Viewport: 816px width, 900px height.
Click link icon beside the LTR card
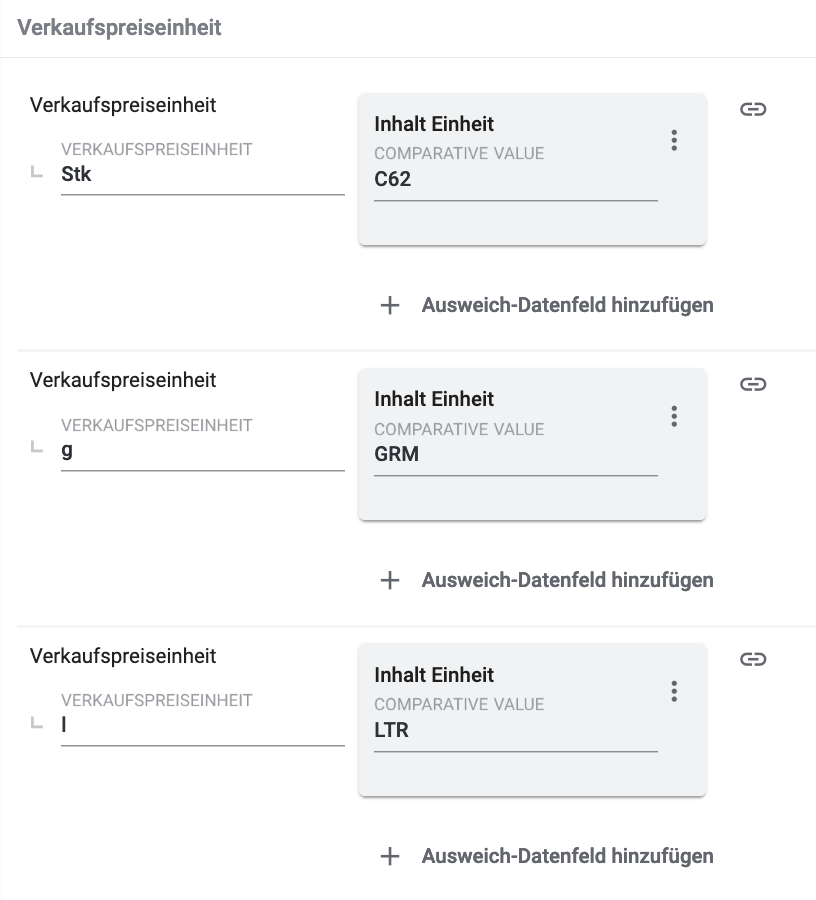(753, 659)
